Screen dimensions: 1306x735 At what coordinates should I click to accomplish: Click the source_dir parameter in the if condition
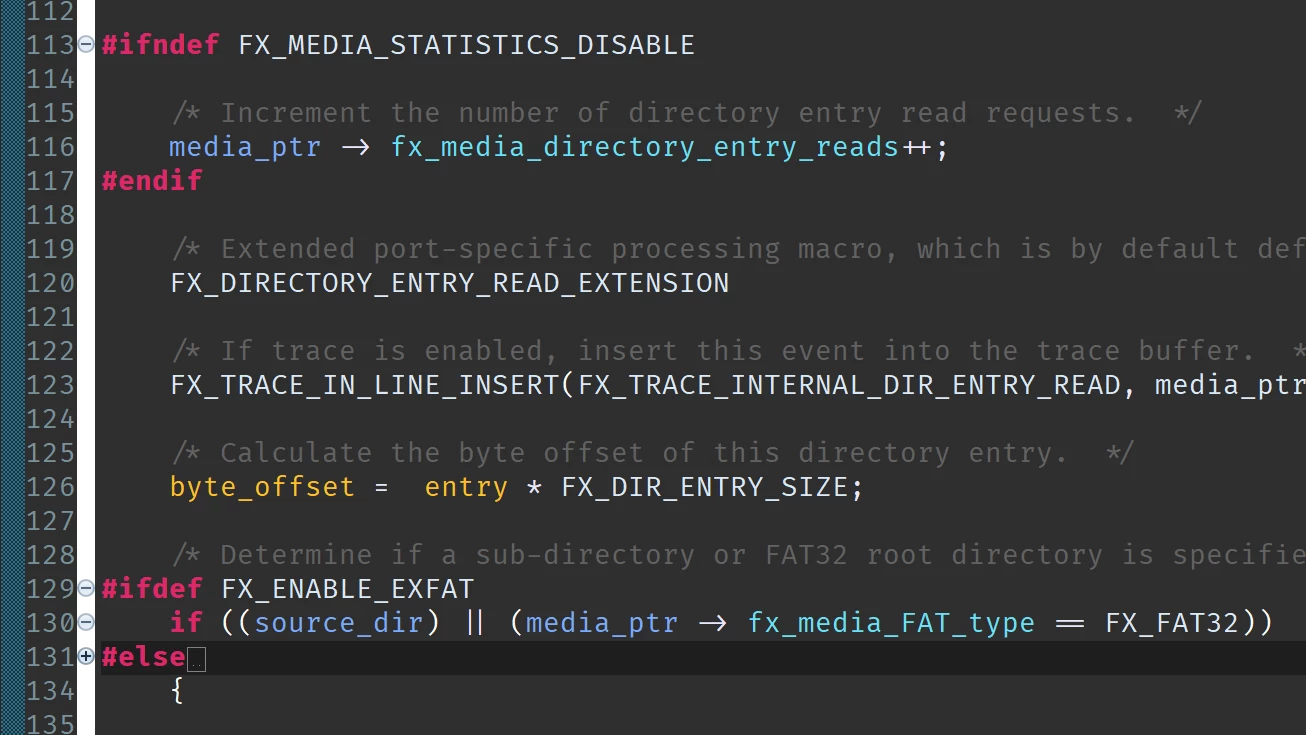(x=339, y=623)
